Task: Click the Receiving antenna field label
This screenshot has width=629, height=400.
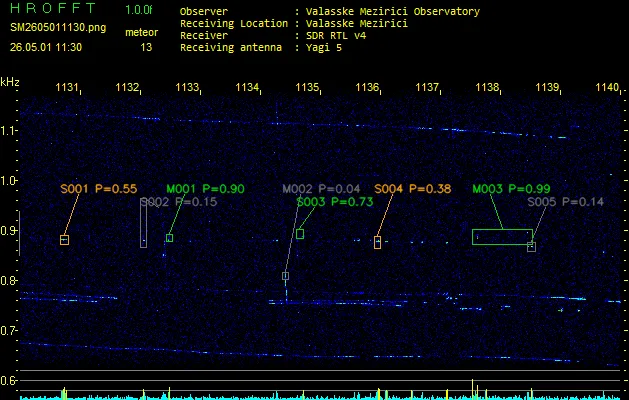Action: click(231, 48)
